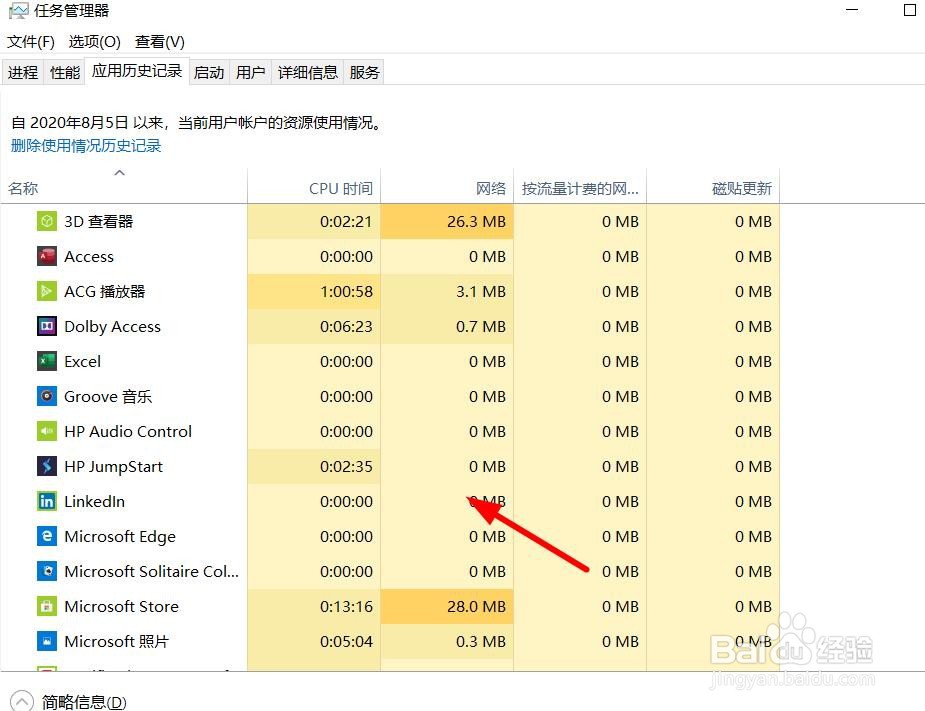Click the 0:06:23 CPU time value
This screenshot has height=711, width=925.
pyautogui.click(x=346, y=326)
